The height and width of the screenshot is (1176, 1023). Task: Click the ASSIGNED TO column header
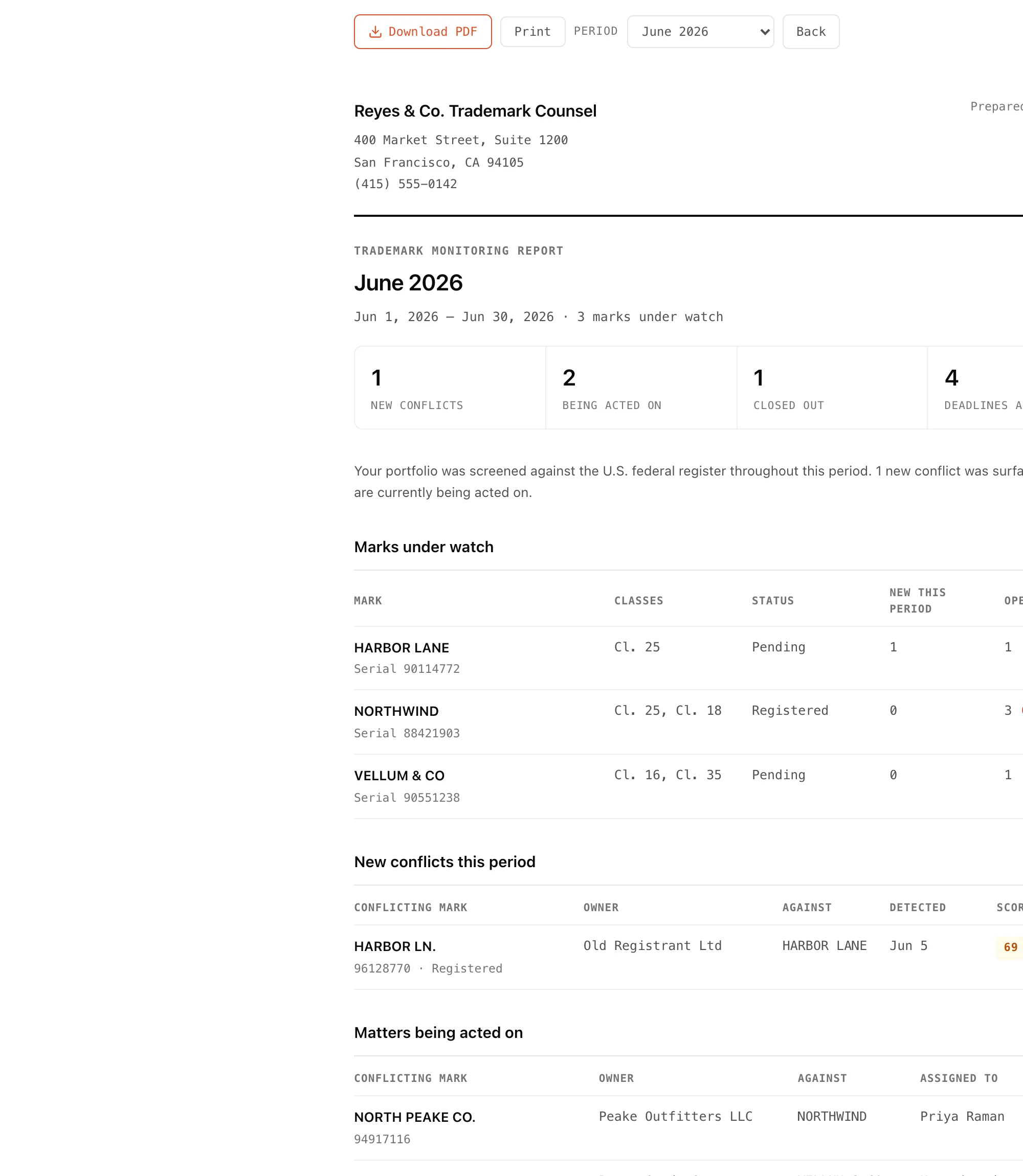(x=959, y=1078)
